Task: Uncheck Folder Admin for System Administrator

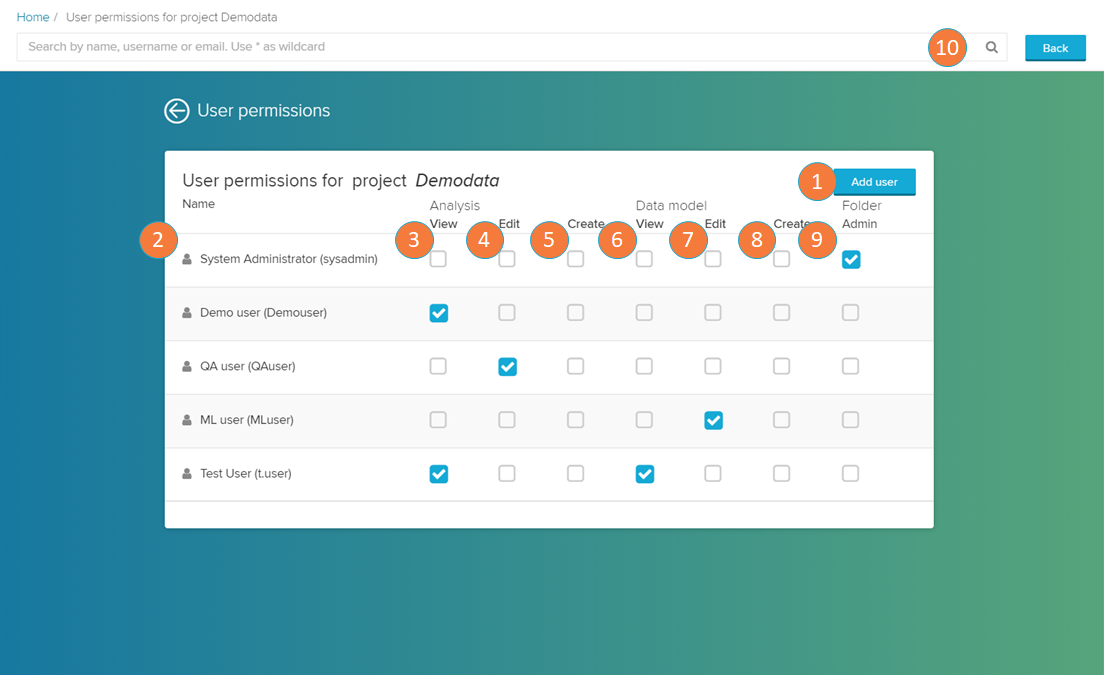Action: [851, 260]
